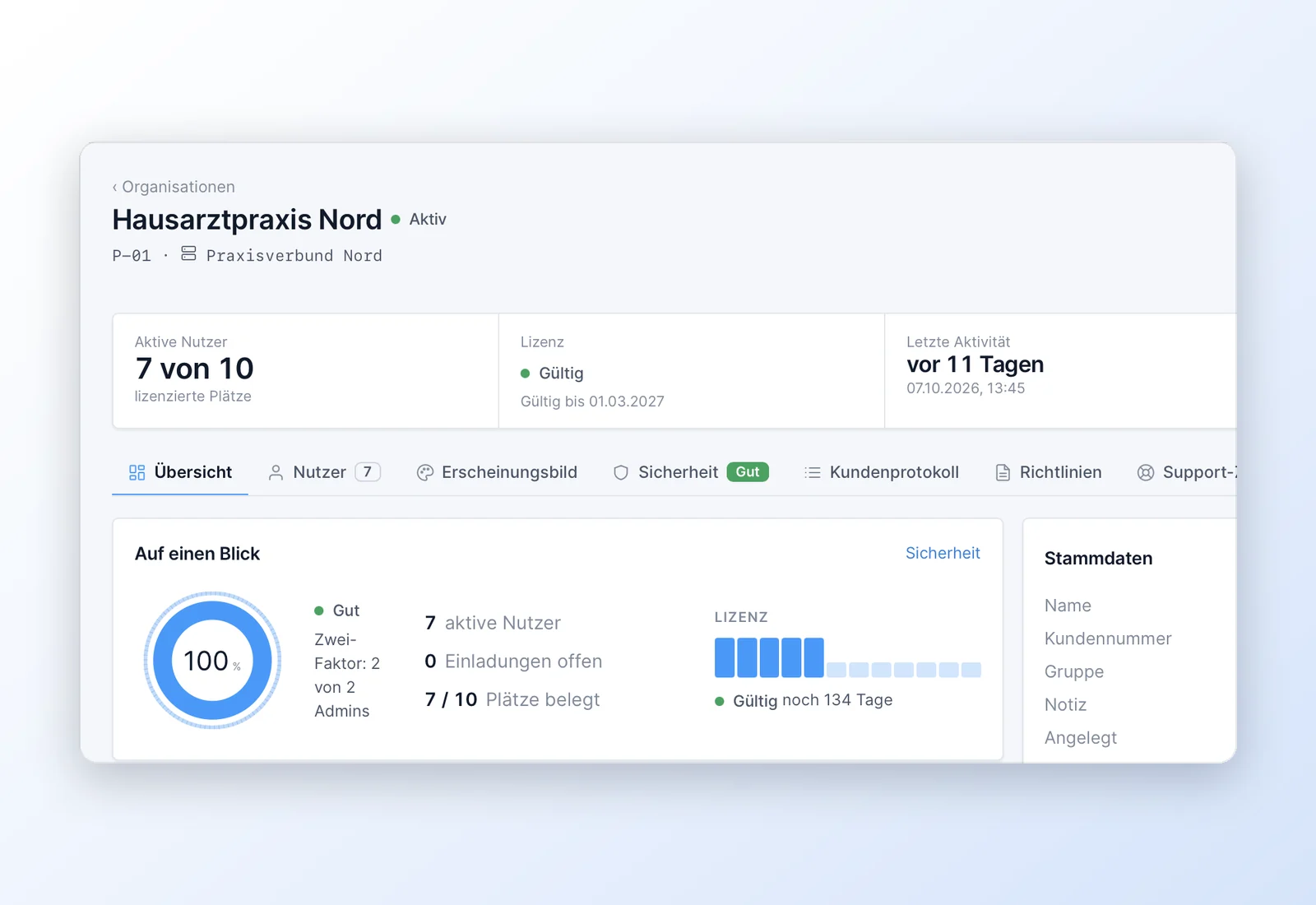
Task: Click the 100% security score ring
Action: pyautogui.click(x=213, y=661)
